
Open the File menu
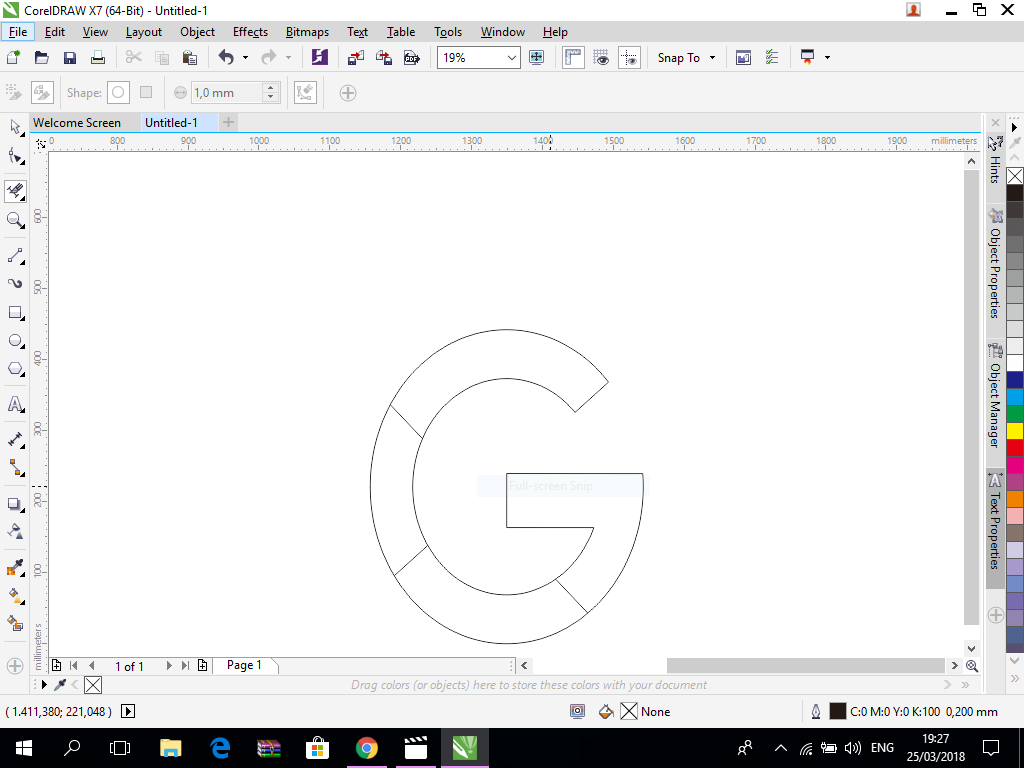[18, 31]
